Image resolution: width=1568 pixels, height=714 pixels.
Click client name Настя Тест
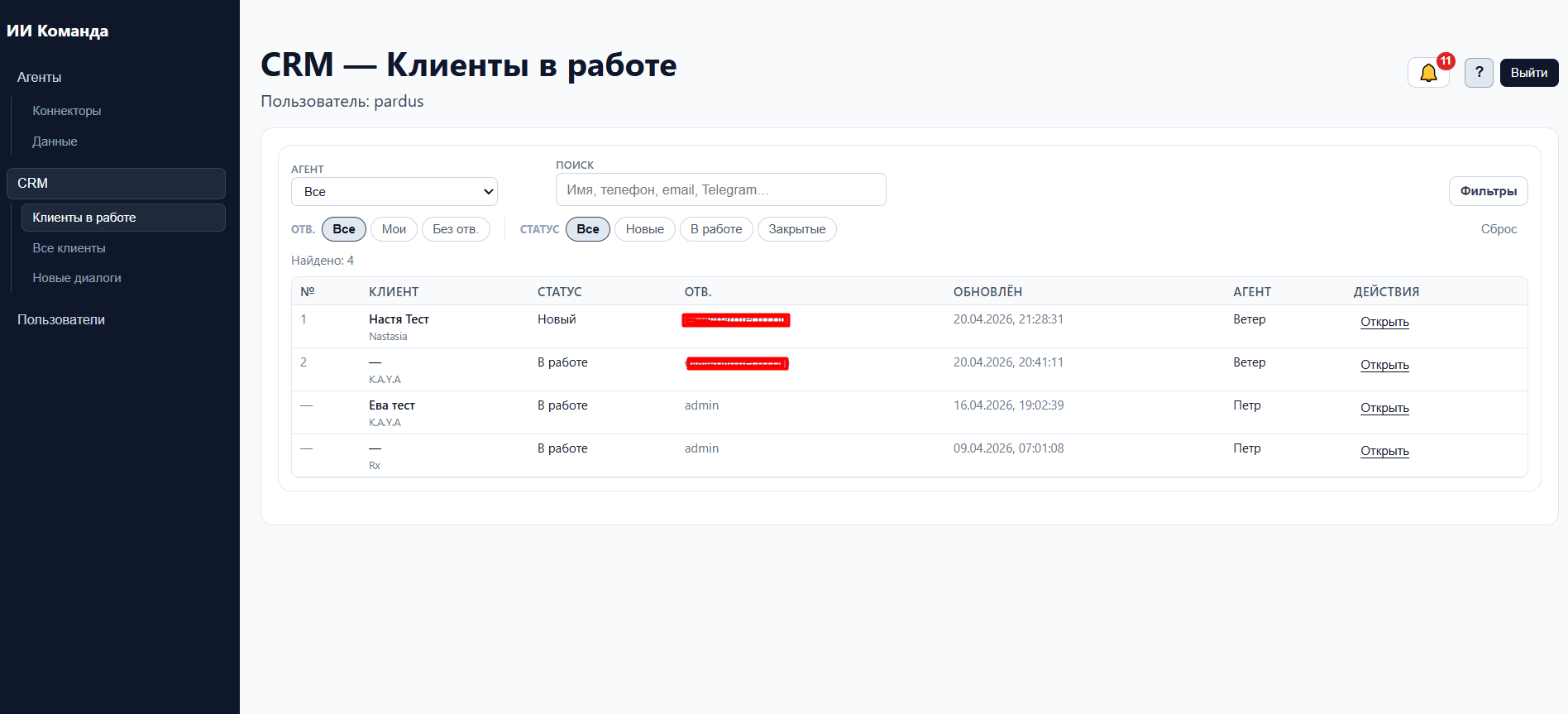(399, 319)
